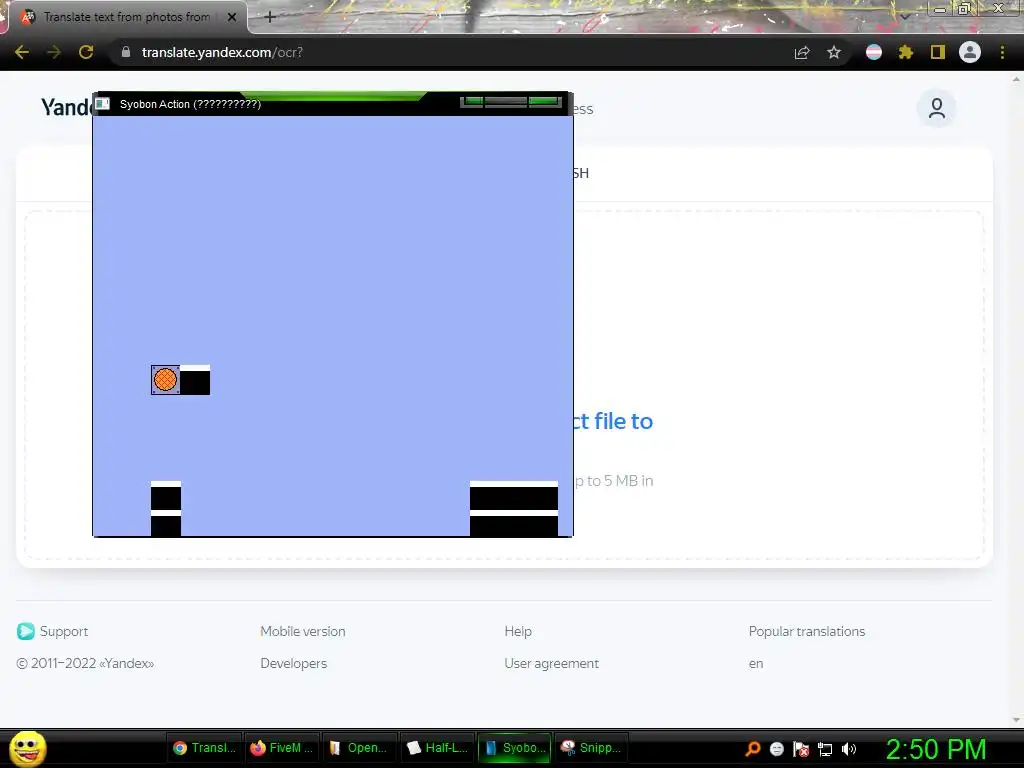Click the select file to upload link text
1024x768 pixels.
coord(613,421)
